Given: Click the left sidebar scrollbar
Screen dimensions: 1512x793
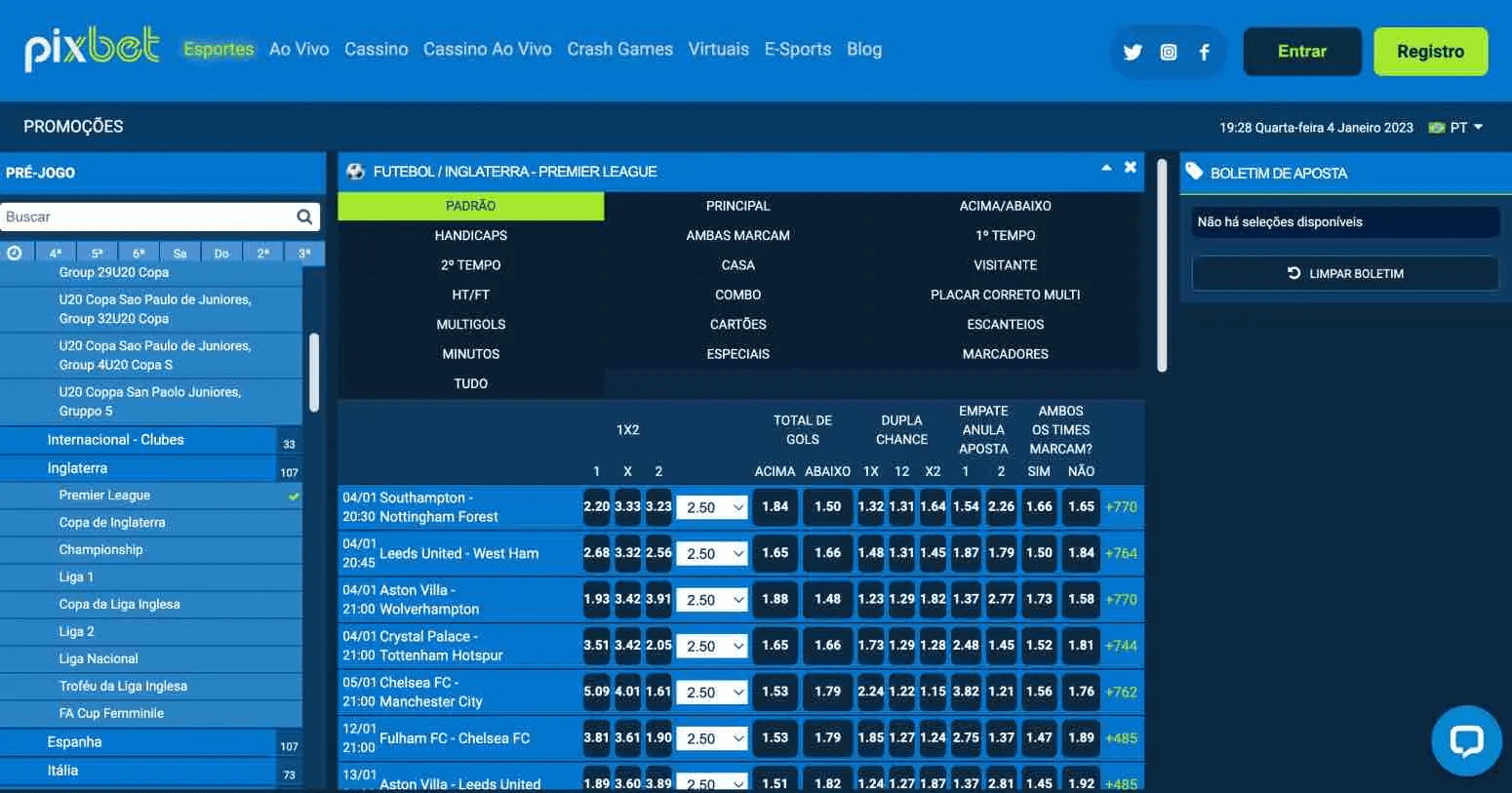Looking at the screenshot, I should [314, 373].
